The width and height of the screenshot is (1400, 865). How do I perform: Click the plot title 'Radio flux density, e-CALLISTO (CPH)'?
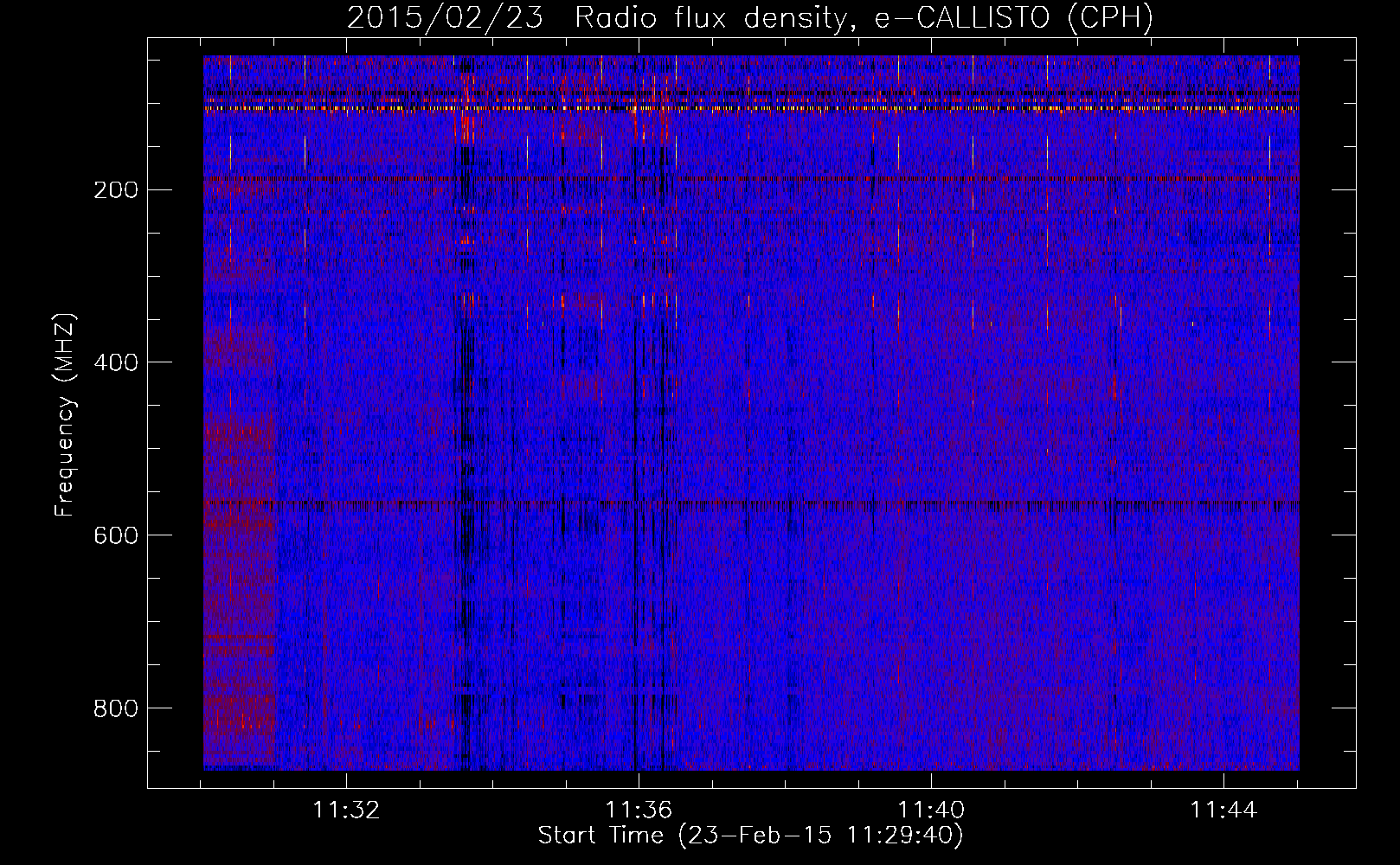(864, 18)
